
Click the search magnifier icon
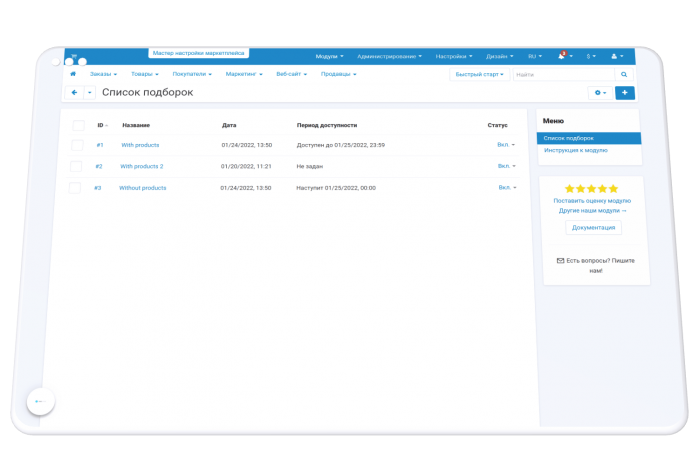[624, 75]
